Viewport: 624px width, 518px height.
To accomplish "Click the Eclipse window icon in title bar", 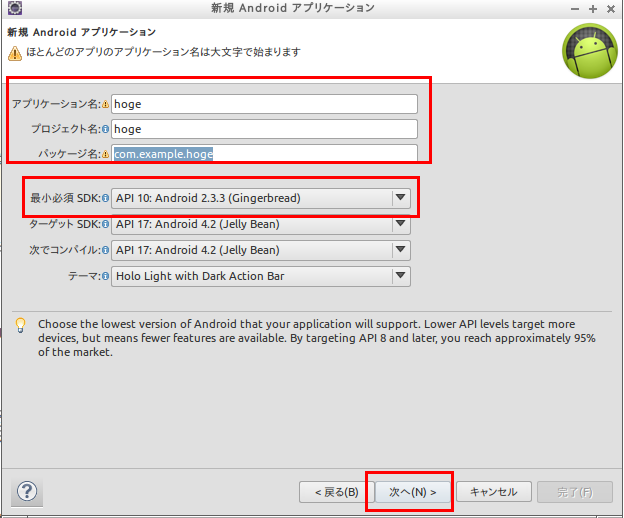I will [x=15, y=8].
